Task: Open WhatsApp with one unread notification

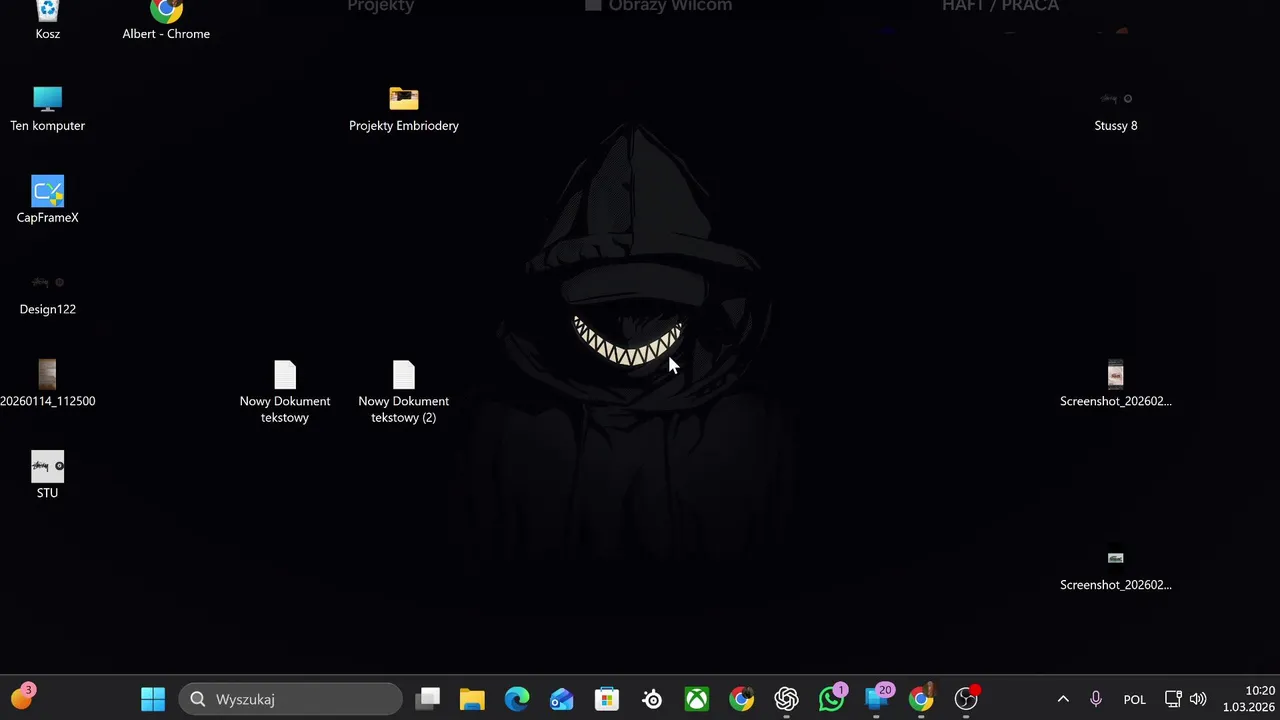Action: 832,699
